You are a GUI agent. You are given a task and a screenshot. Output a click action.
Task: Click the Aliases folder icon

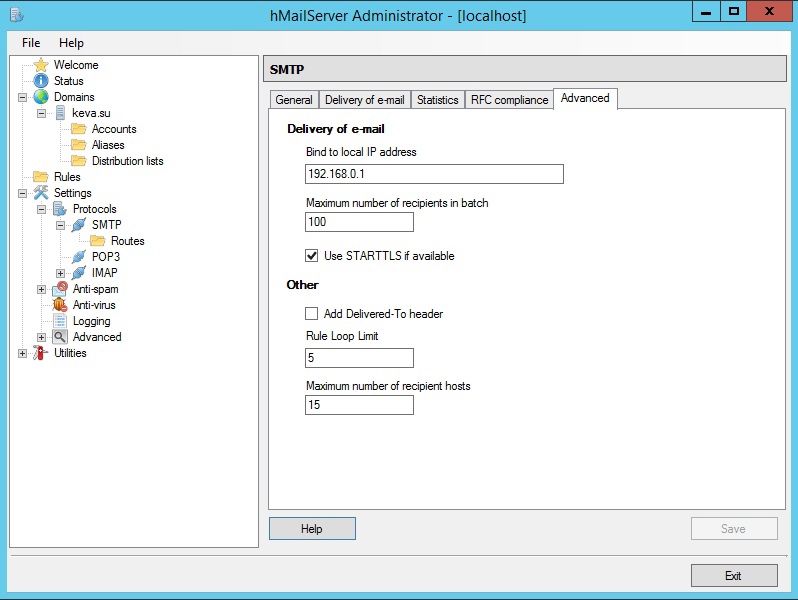[79, 145]
